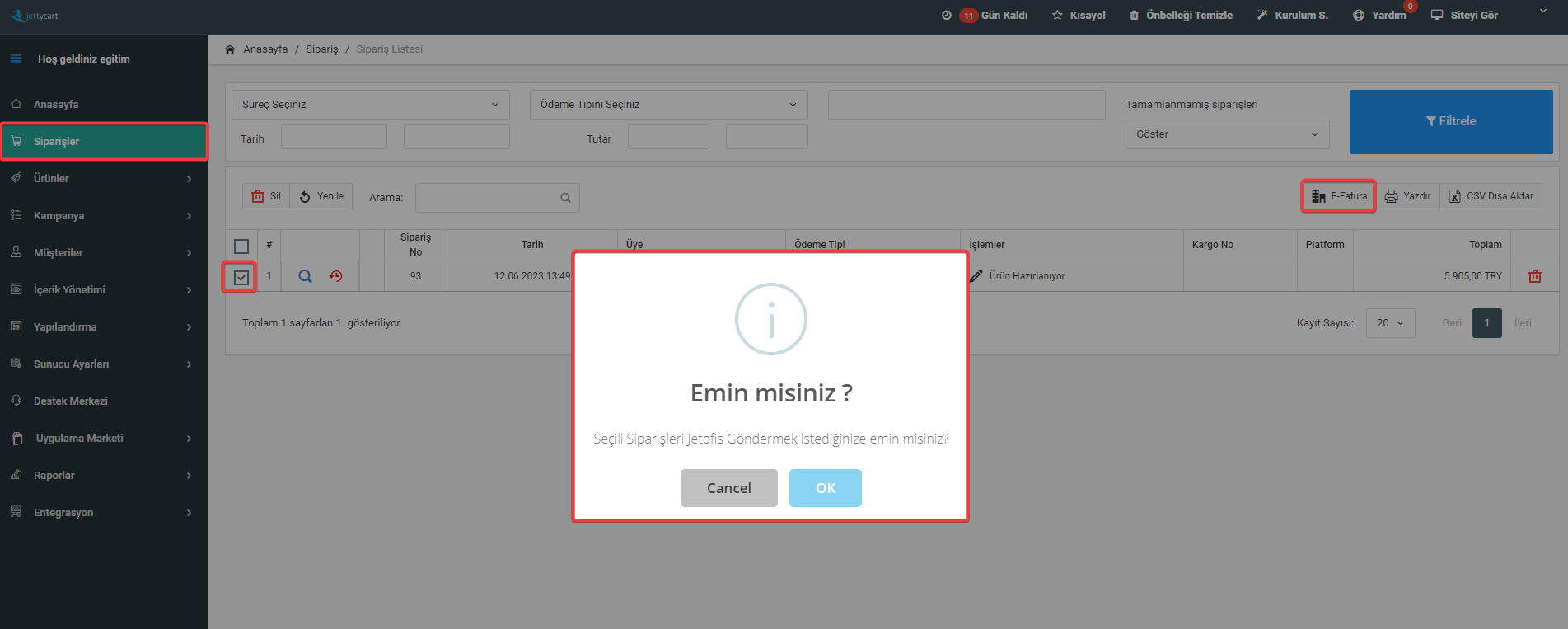This screenshot has width=1568, height=629.
Task: Click the magnifier icon in Arama field
Action: 565,198
